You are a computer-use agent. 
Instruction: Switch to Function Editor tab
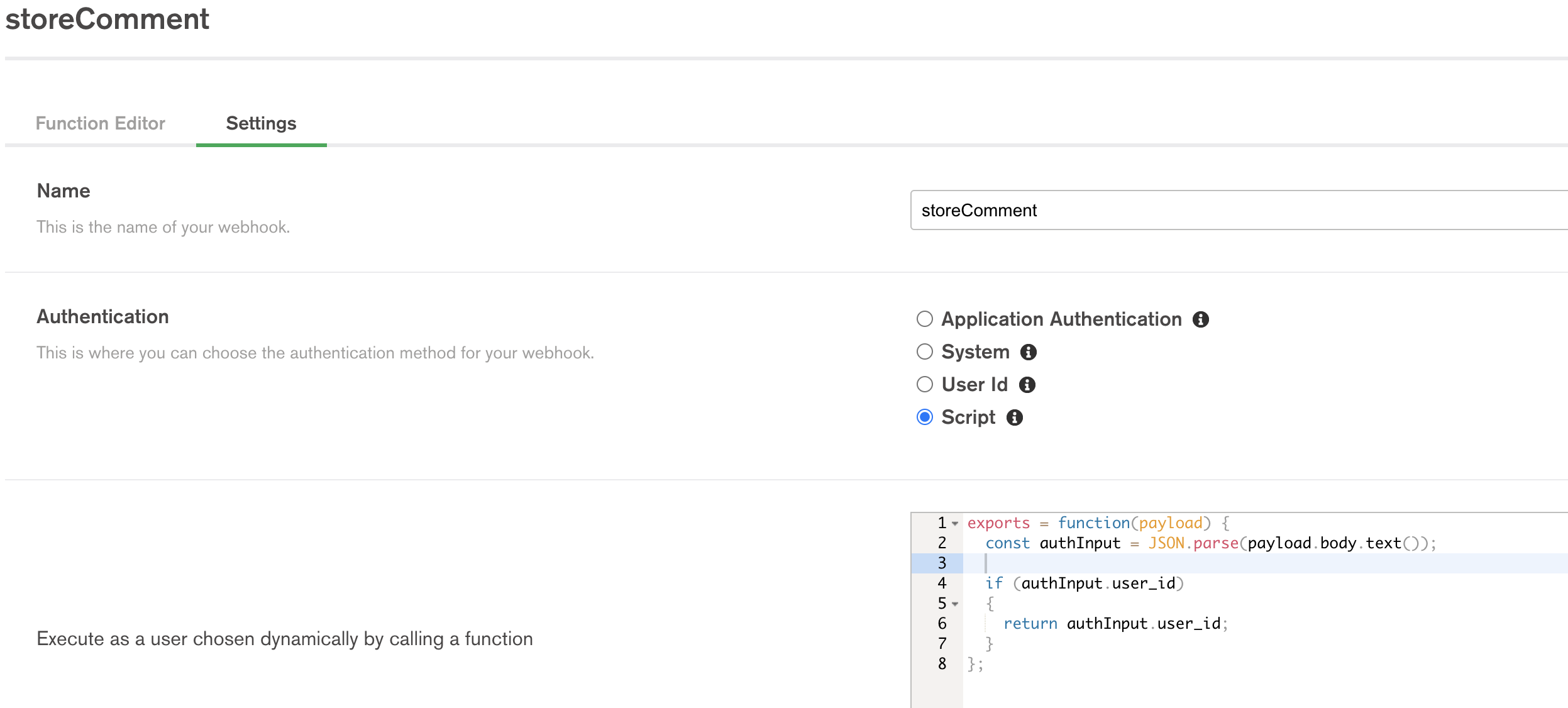click(x=101, y=123)
